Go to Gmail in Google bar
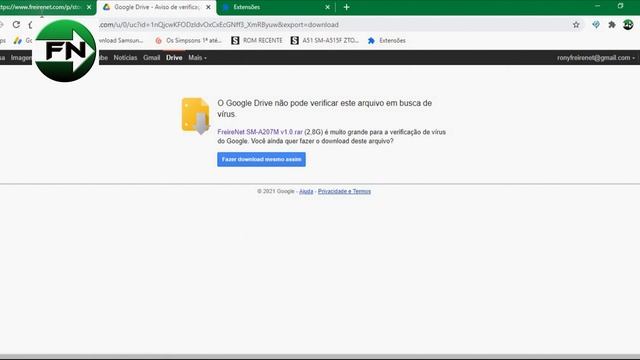This screenshot has height=360, width=640. click(151, 58)
